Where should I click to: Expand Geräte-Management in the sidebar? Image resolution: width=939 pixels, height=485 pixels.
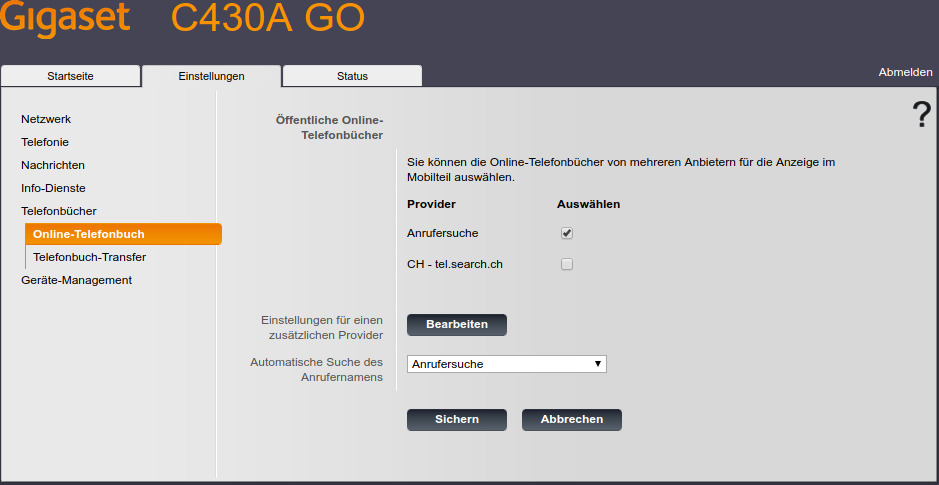76,280
